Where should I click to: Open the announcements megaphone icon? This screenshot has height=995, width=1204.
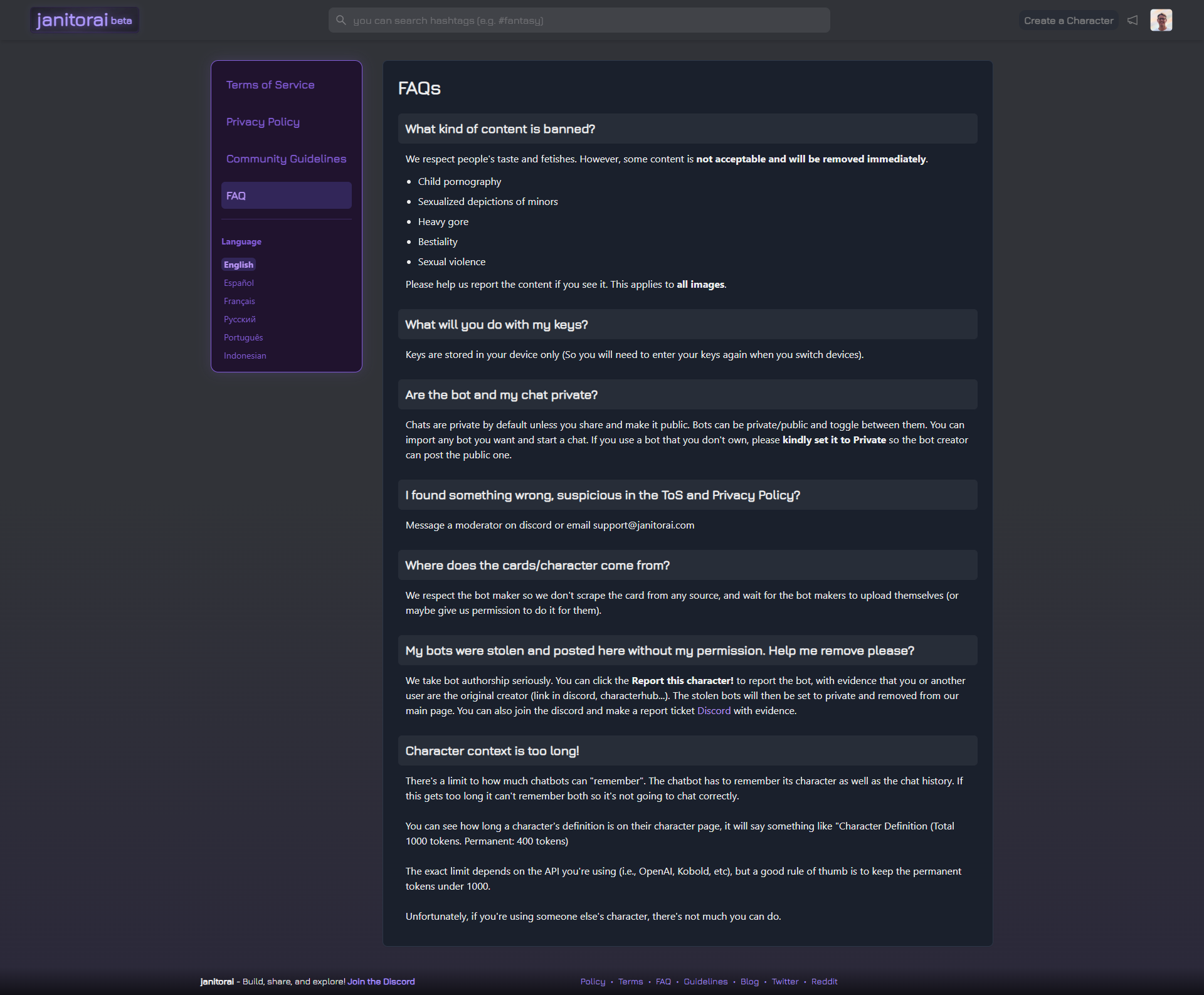coord(1133,20)
